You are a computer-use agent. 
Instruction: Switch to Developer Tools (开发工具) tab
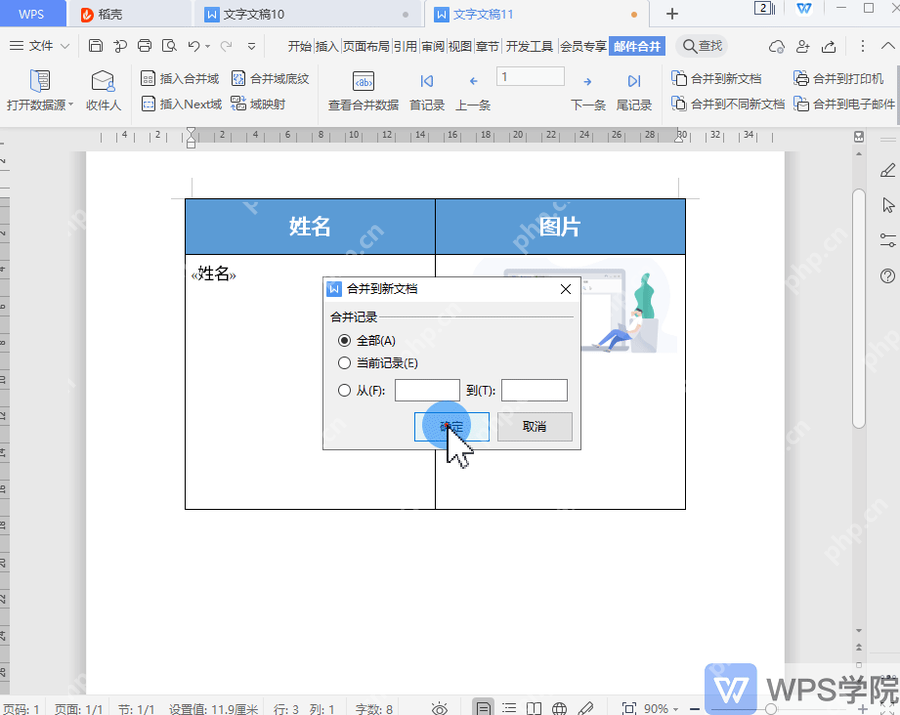pyautogui.click(x=529, y=46)
